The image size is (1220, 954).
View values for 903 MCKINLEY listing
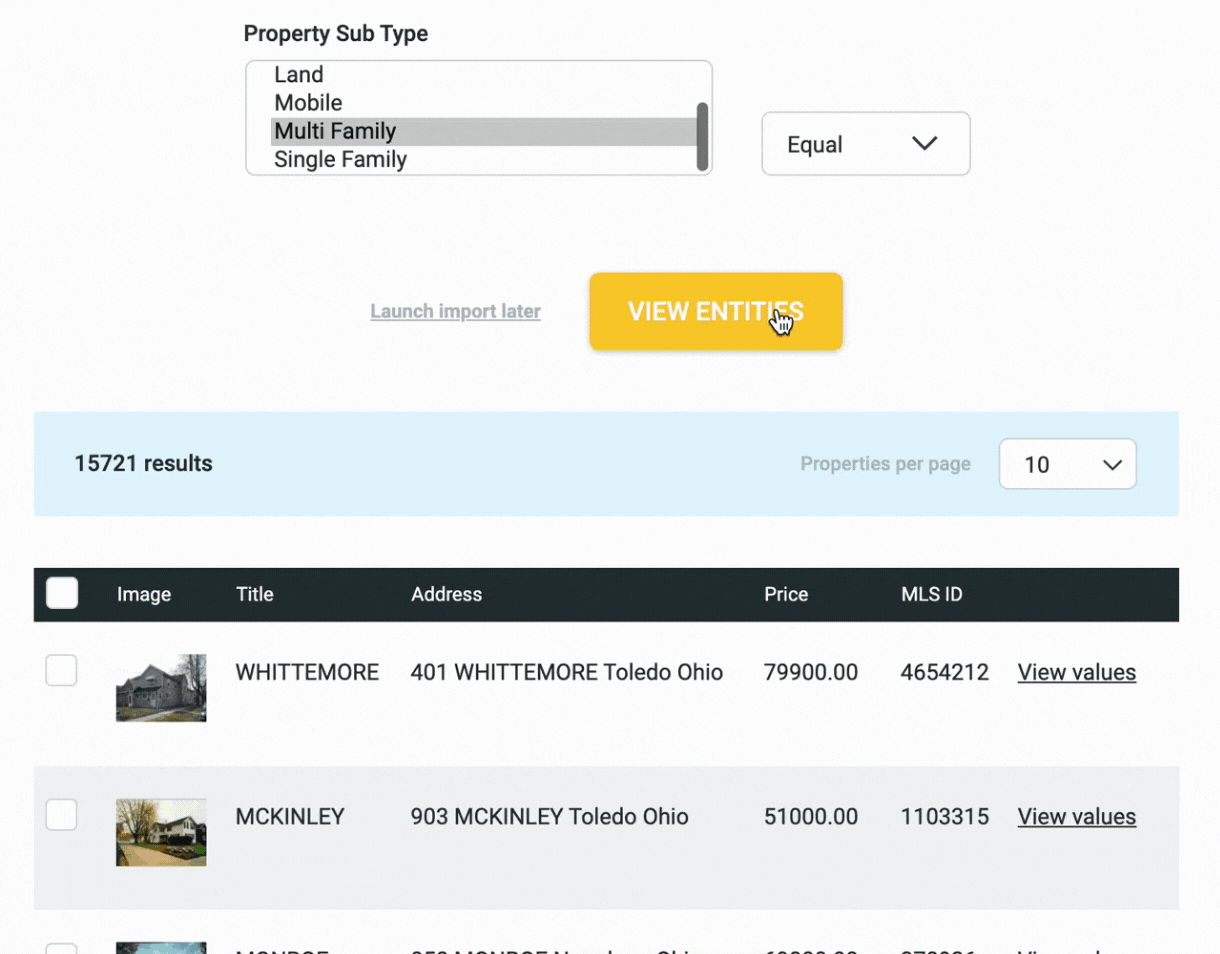click(1076, 817)
